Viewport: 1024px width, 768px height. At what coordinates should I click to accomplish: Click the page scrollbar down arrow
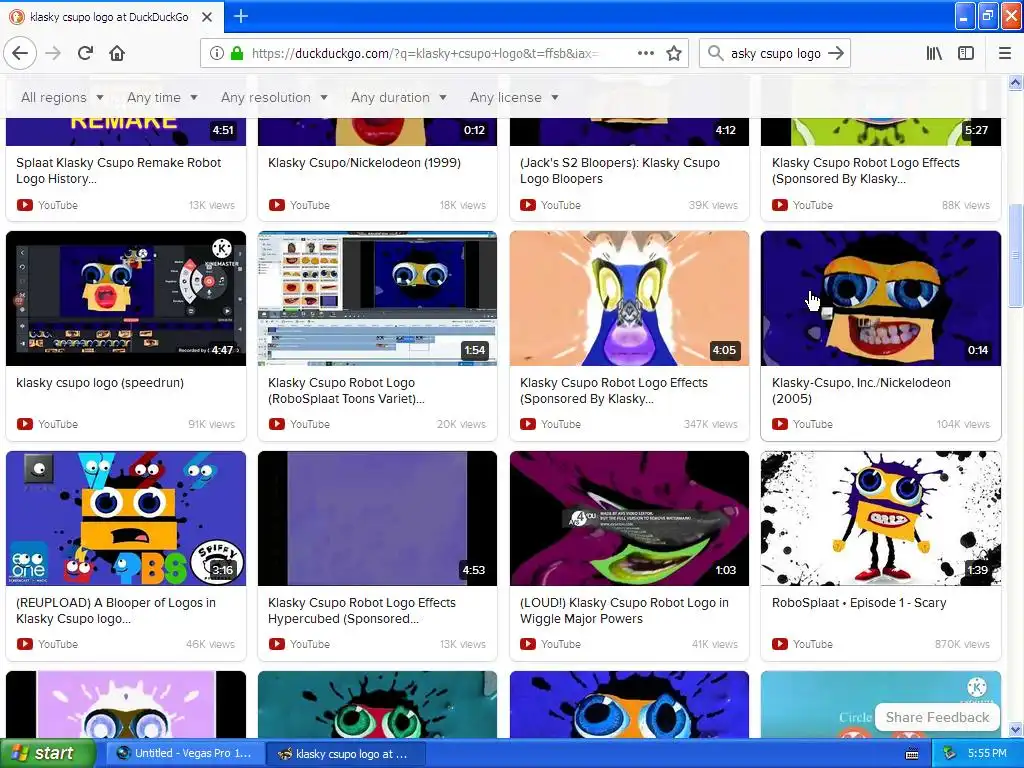tap(1016, 730)
